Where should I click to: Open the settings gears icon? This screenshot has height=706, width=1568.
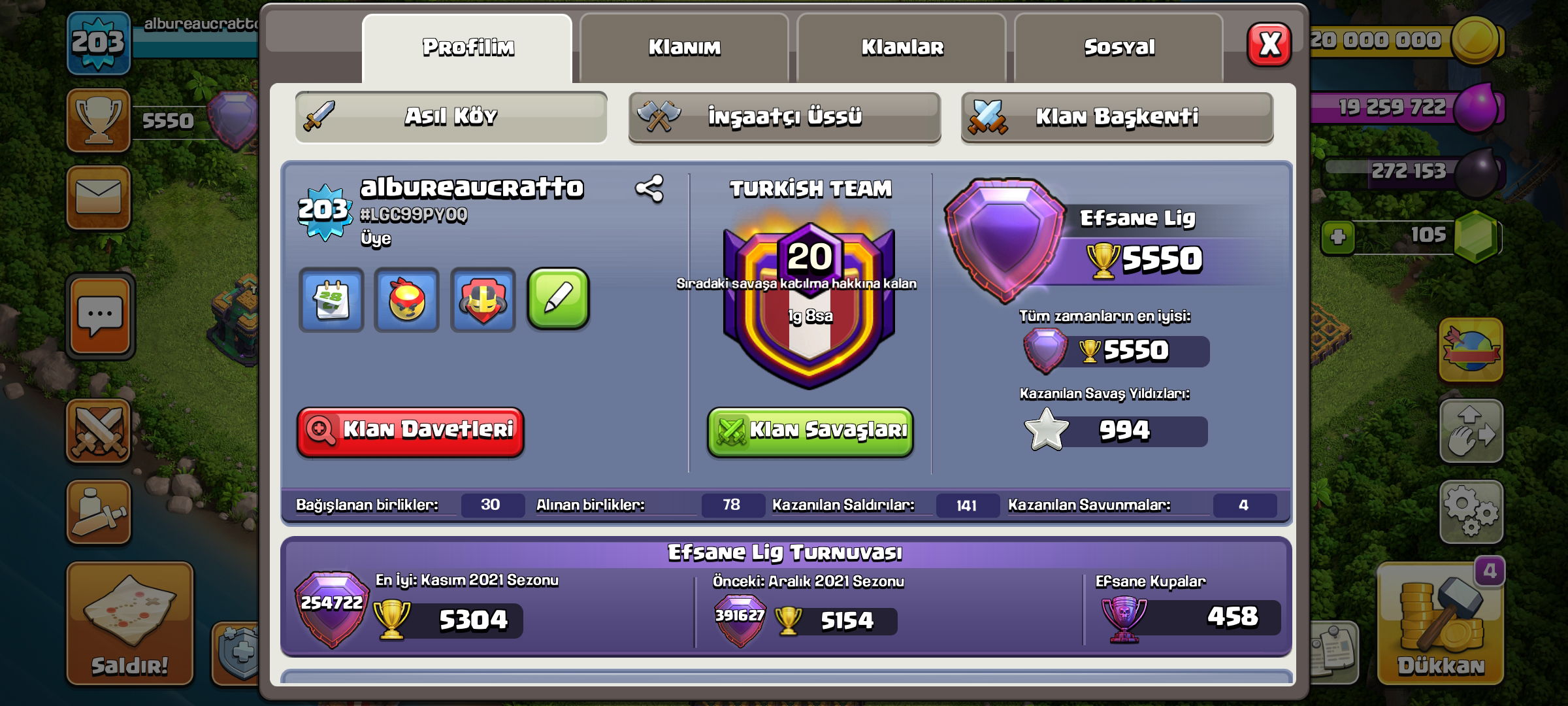tap(1471, 512)
